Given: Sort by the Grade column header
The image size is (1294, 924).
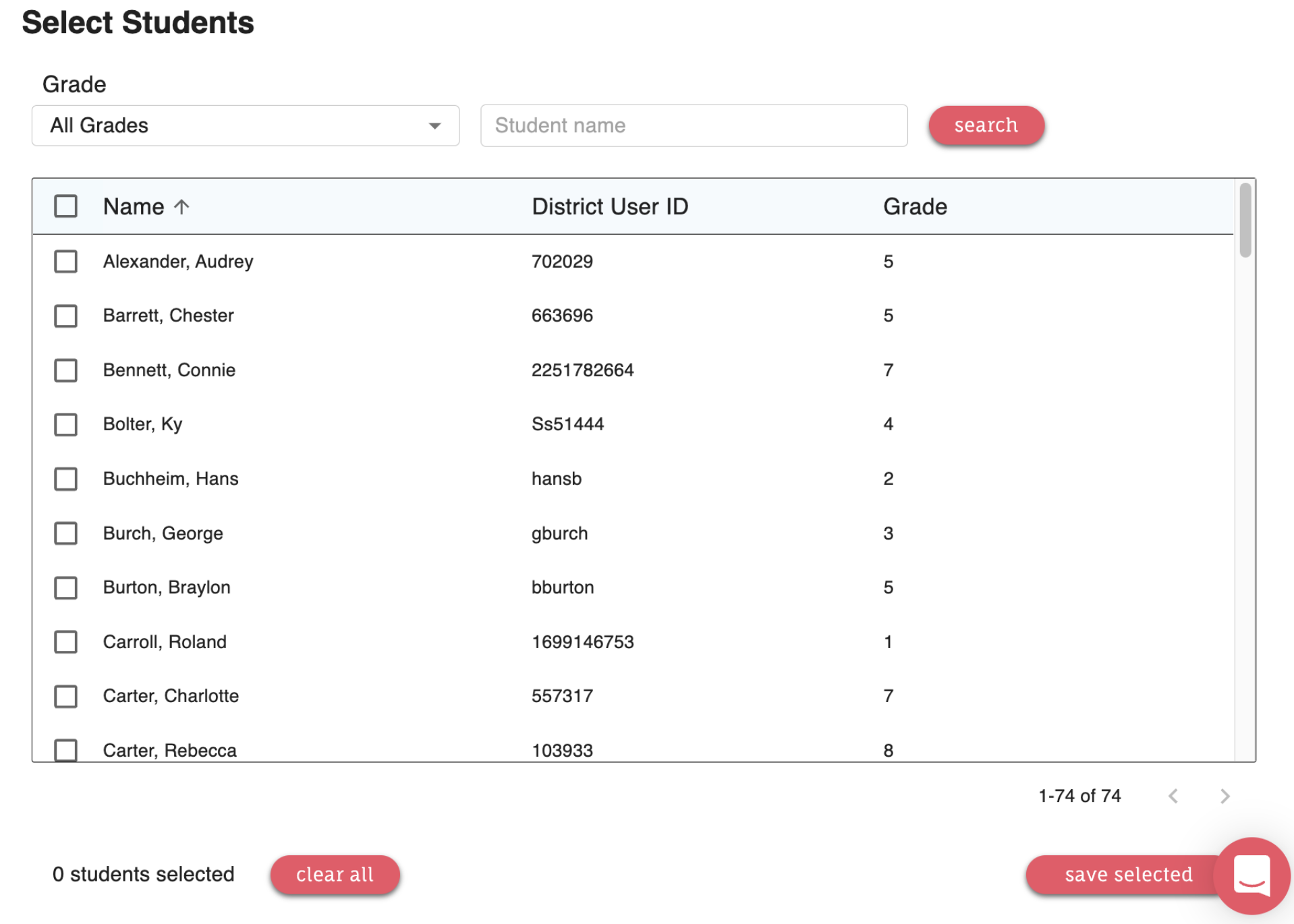Looking at the screenshot, I should coord(915,207).
